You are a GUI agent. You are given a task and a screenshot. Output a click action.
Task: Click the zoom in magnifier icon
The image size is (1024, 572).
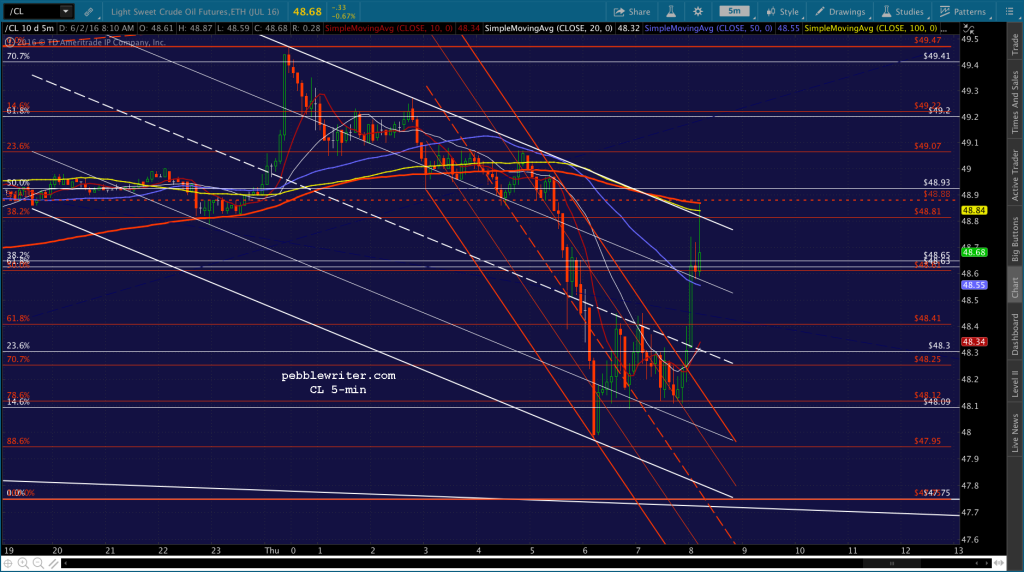tap(23, 563)
